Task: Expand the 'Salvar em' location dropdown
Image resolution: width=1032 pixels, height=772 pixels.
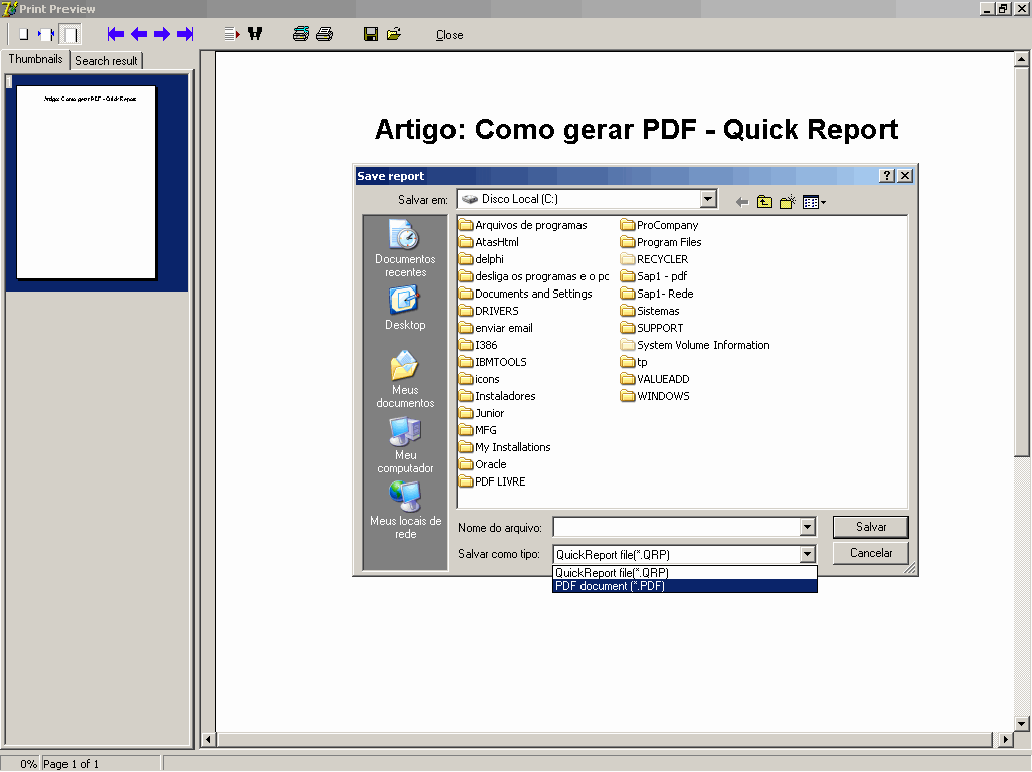Action: coord(708,199)
